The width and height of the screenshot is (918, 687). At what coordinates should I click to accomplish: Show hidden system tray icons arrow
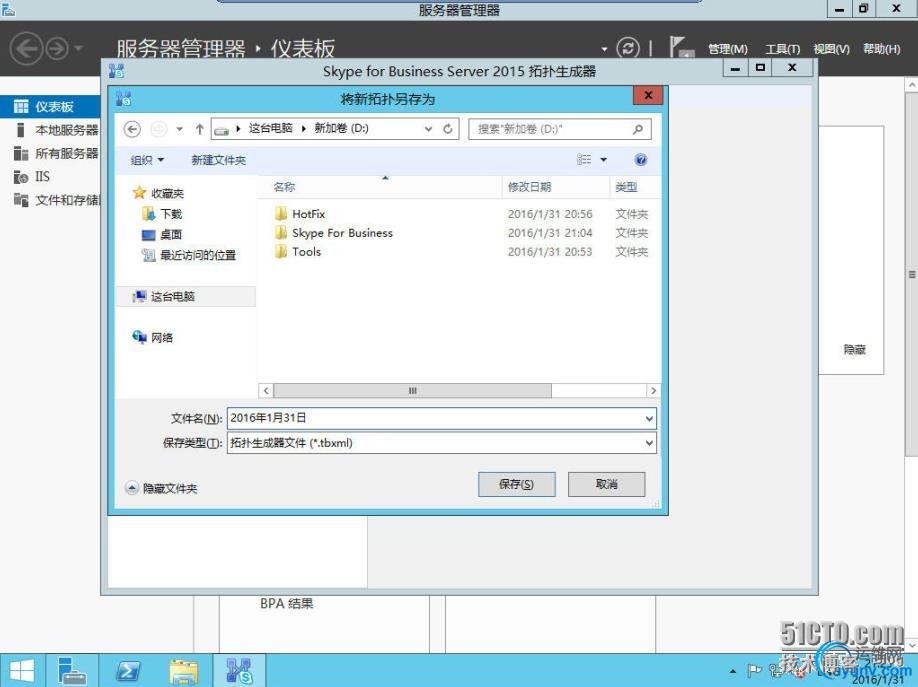click(x=732, y=671)
